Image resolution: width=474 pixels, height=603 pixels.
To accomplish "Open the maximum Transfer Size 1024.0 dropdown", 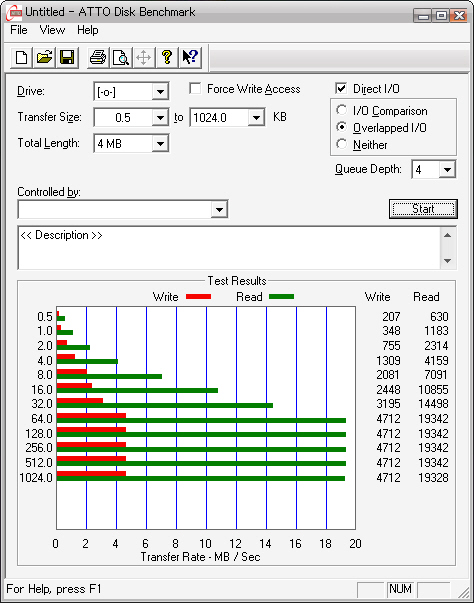I will click(x=256, y=118).
